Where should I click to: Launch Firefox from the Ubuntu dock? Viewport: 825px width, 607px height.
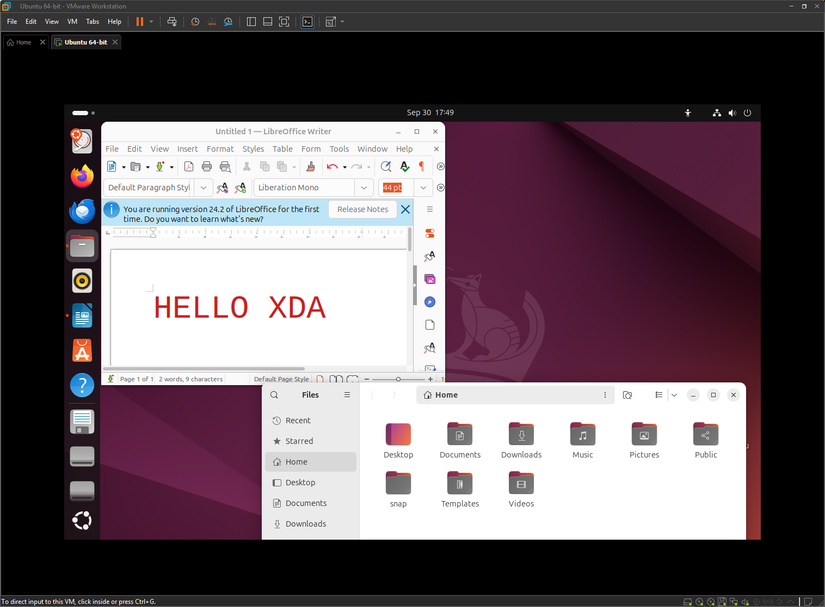(x=82, y=175)
